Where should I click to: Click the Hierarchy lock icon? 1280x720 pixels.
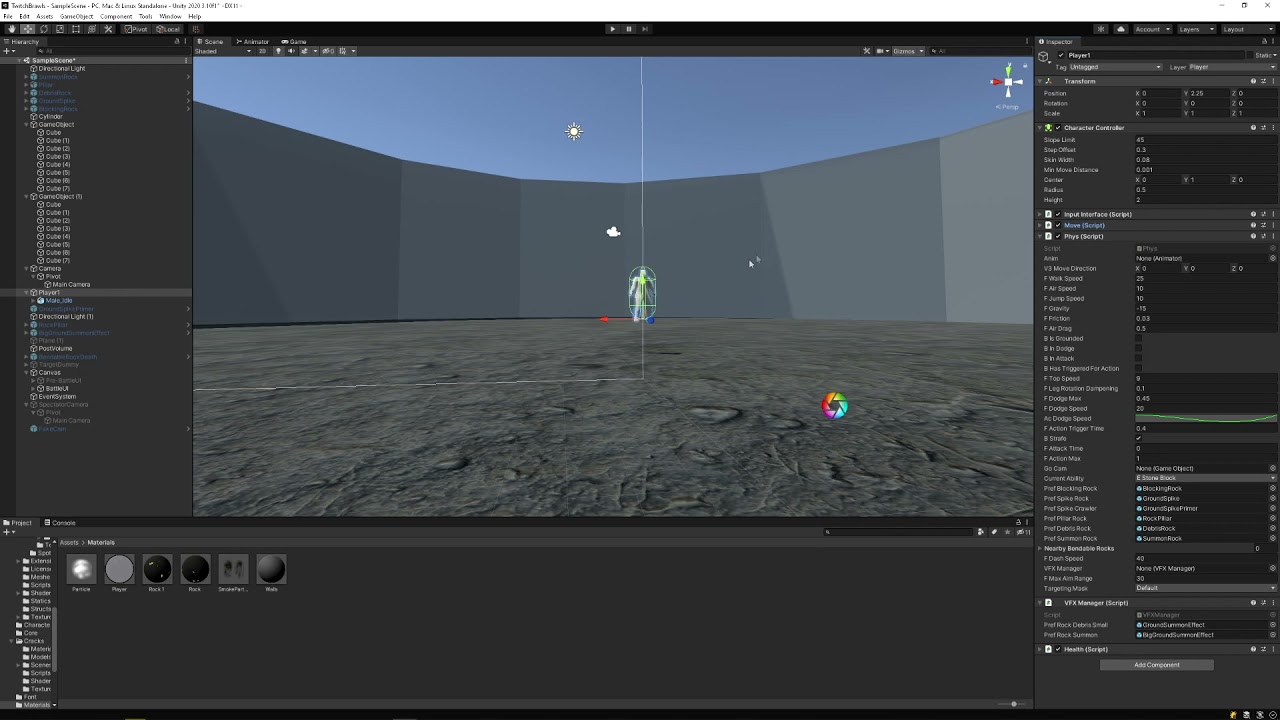pos(177,41)
